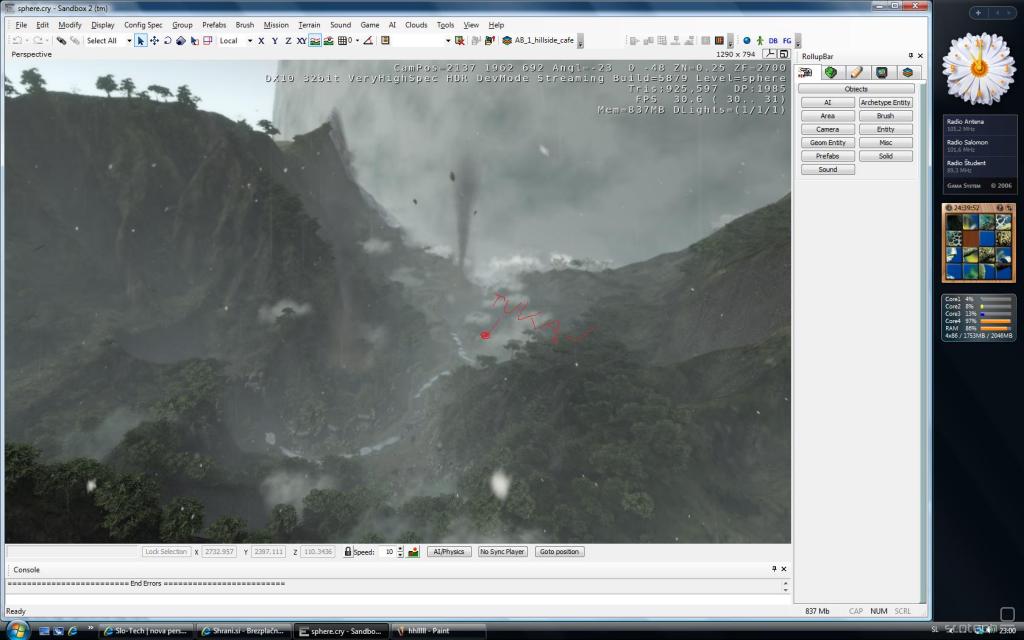This screenshot has height=640, width=1024.
Task: Click the link objects chain icon
Action: point(61,40)
